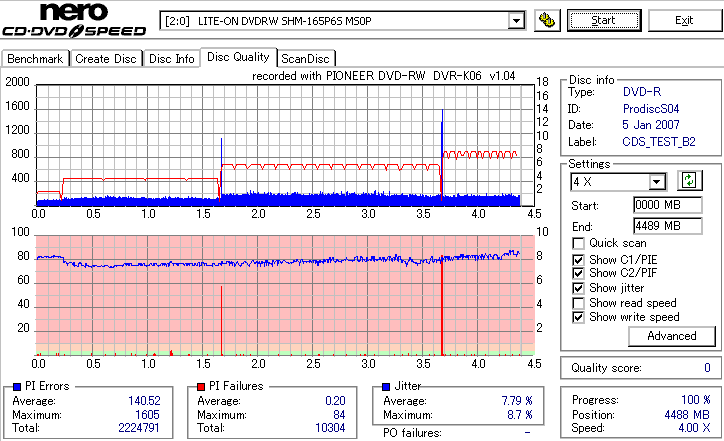Click the Speed value 4.00 X
Screen dimensions: 724x441
point(694,428)
